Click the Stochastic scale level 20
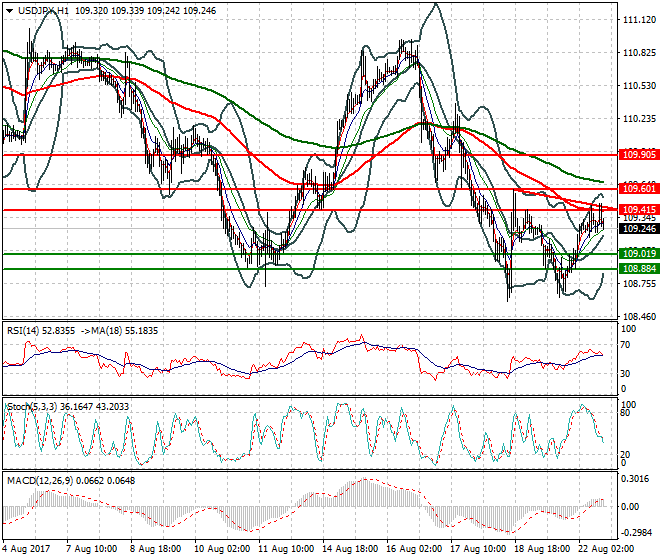 click(626, 455)
